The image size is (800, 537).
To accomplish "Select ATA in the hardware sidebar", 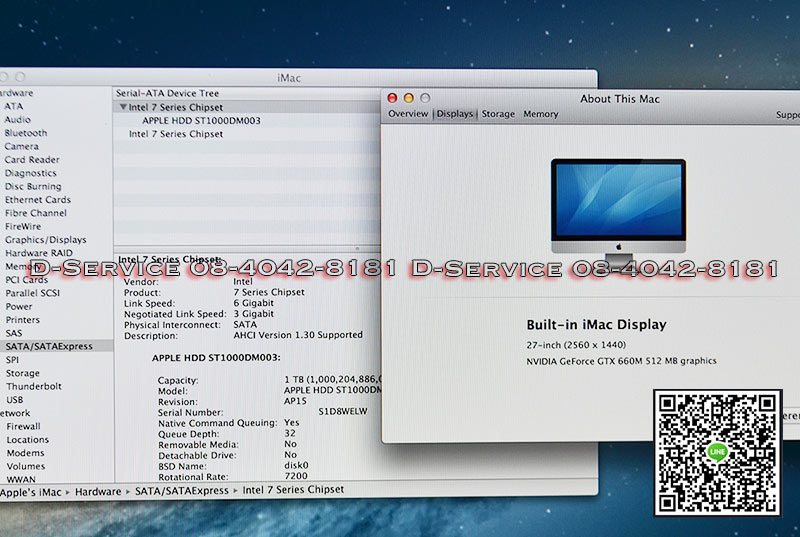I will 14,106.
